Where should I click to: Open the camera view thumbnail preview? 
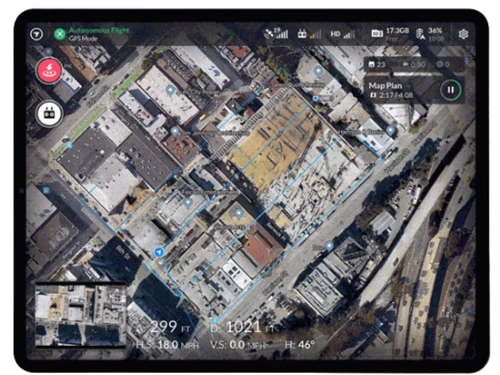(x=81, y=315)
